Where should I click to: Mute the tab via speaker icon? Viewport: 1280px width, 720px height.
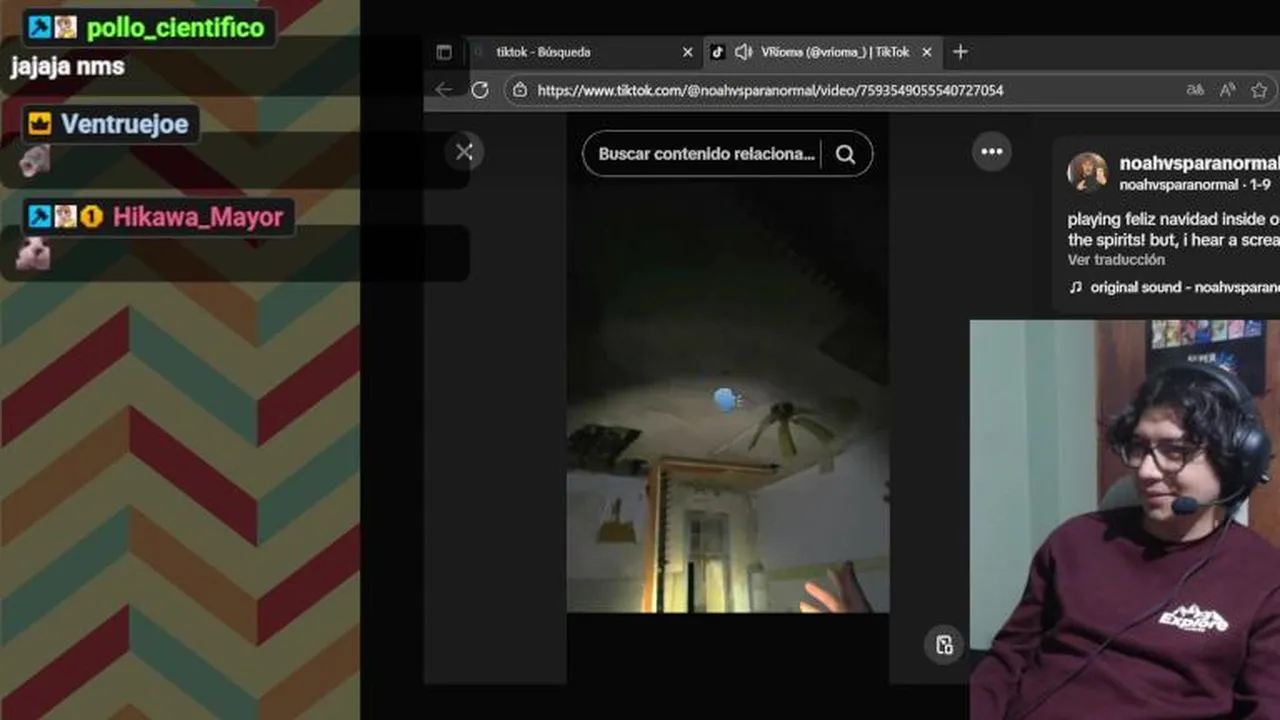(742, 52)
